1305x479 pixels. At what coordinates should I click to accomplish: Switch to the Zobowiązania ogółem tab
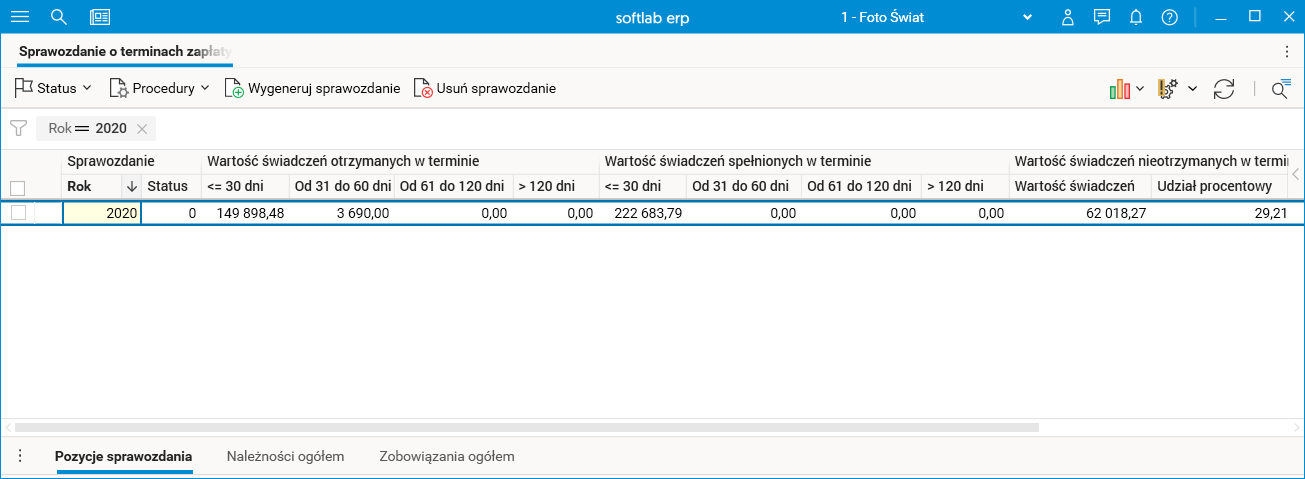click(446, 457)
